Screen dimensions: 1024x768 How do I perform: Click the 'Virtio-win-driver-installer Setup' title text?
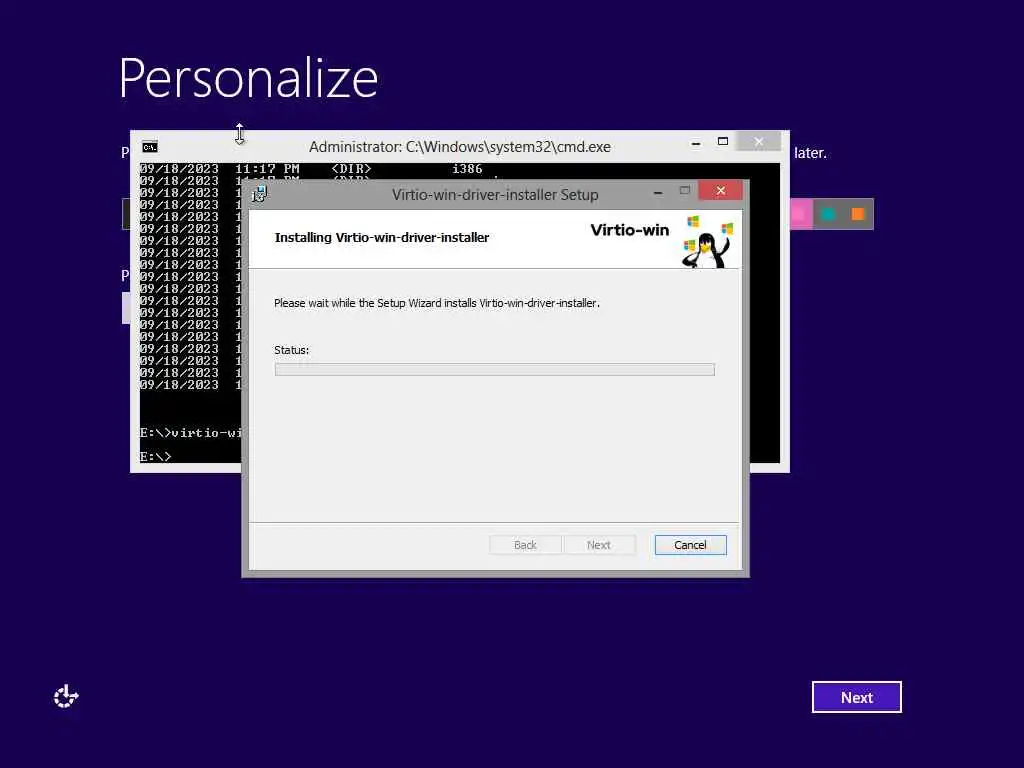[495, 195]
